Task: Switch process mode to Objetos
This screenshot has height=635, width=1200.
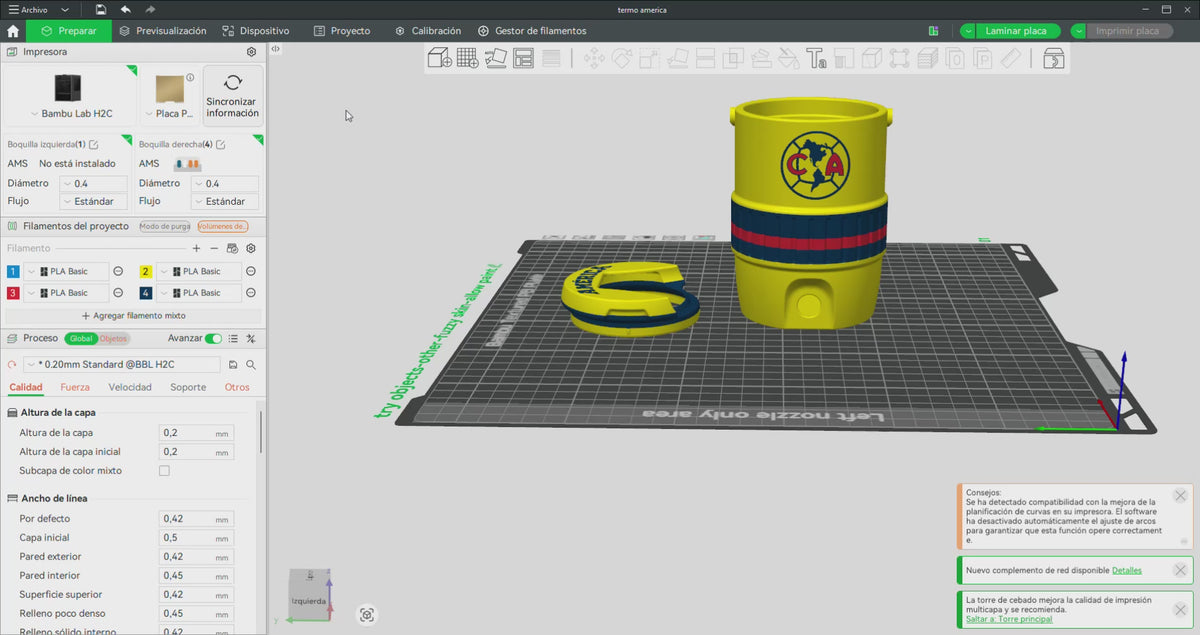Action: [113, 339]
